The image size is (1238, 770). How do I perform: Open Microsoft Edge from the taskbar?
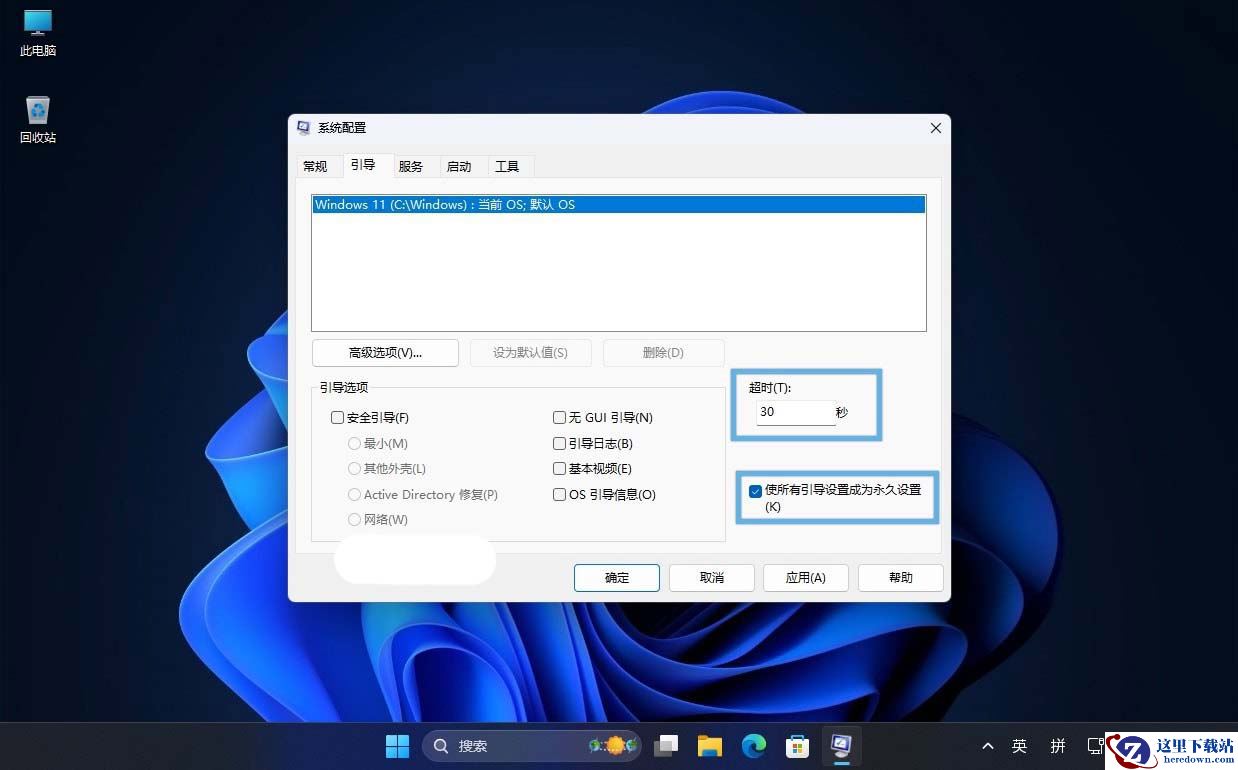[753, 746]
